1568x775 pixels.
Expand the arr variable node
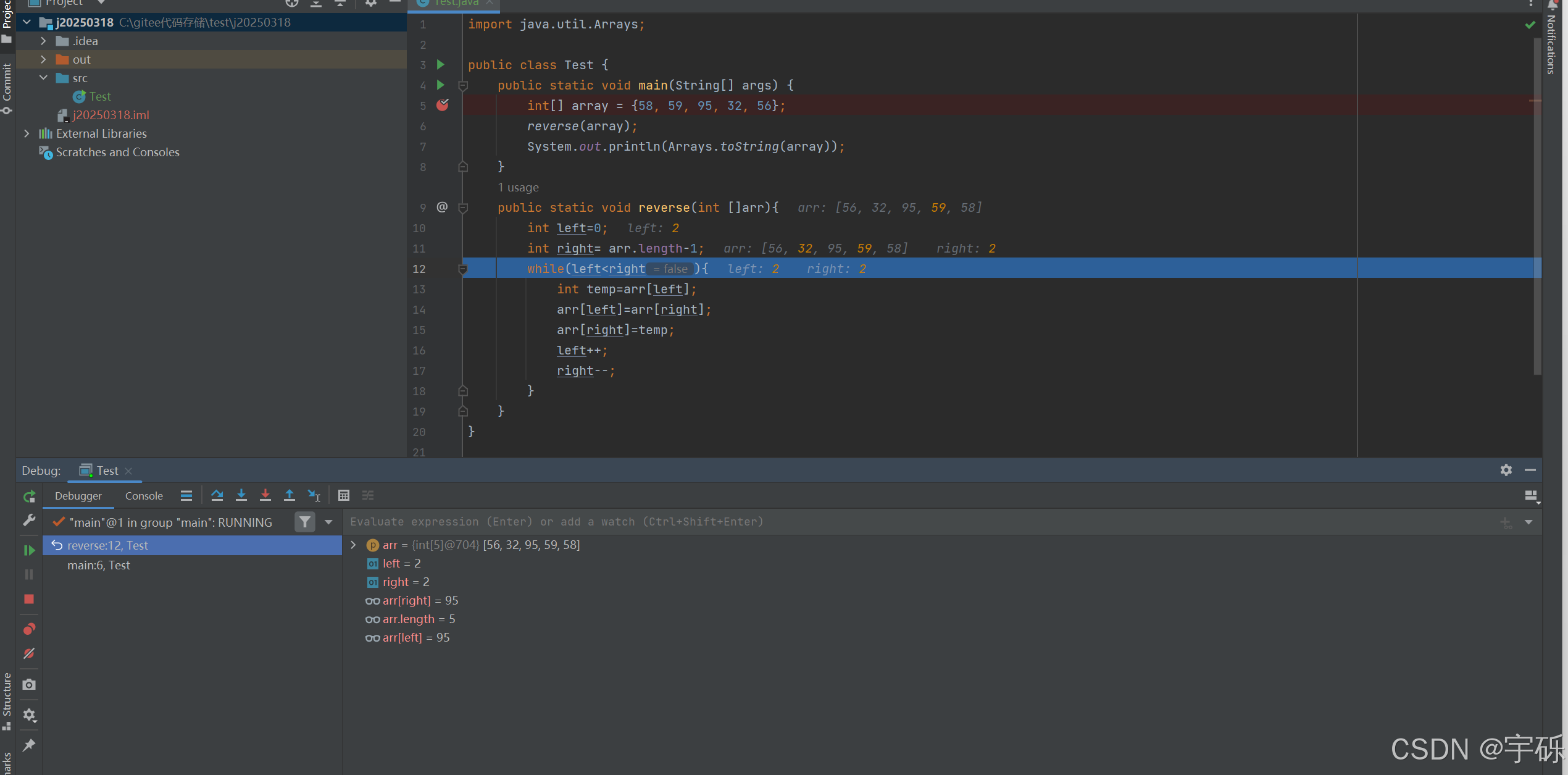pos(353,545)
